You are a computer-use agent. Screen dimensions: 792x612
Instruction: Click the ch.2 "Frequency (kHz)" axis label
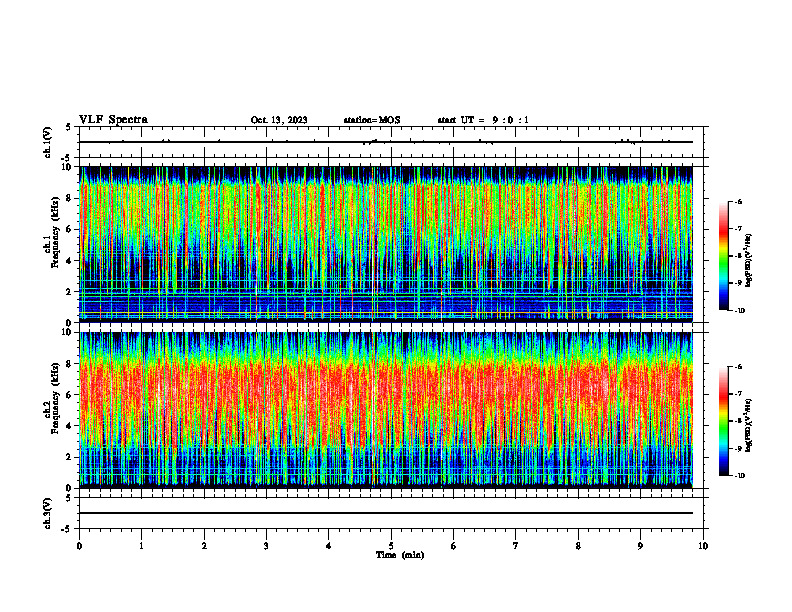(x=55, y=398)
